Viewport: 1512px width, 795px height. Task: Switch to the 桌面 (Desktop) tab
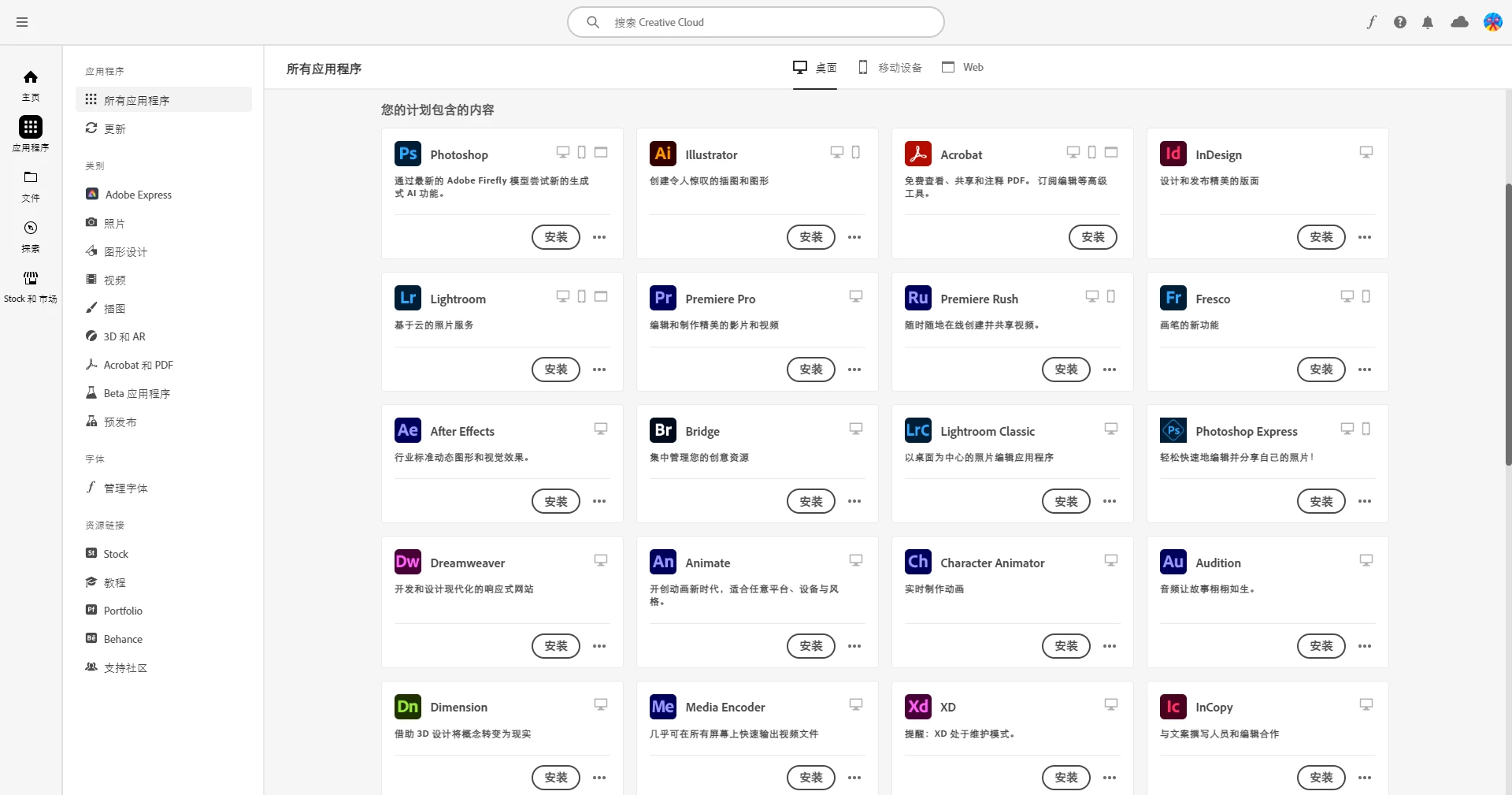[x=814, y=68]
